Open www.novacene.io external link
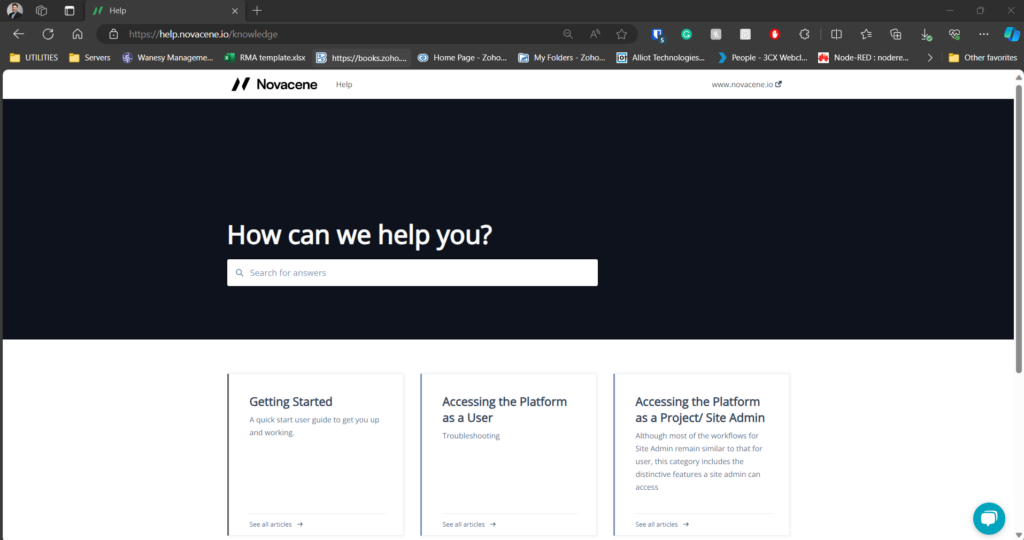This screenshot has height=540, width=1024. tap(746, 85)
